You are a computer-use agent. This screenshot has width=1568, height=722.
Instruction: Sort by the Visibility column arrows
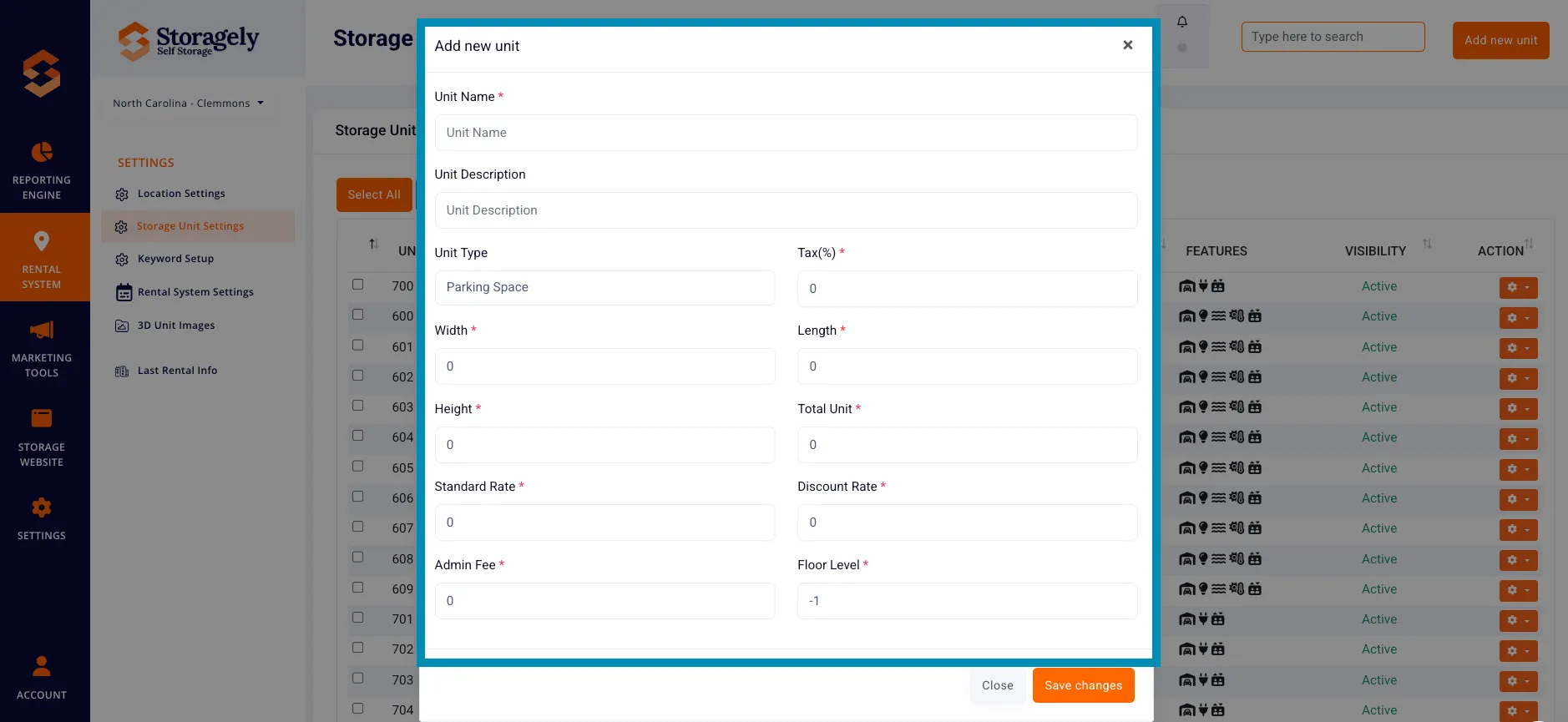1428,244
